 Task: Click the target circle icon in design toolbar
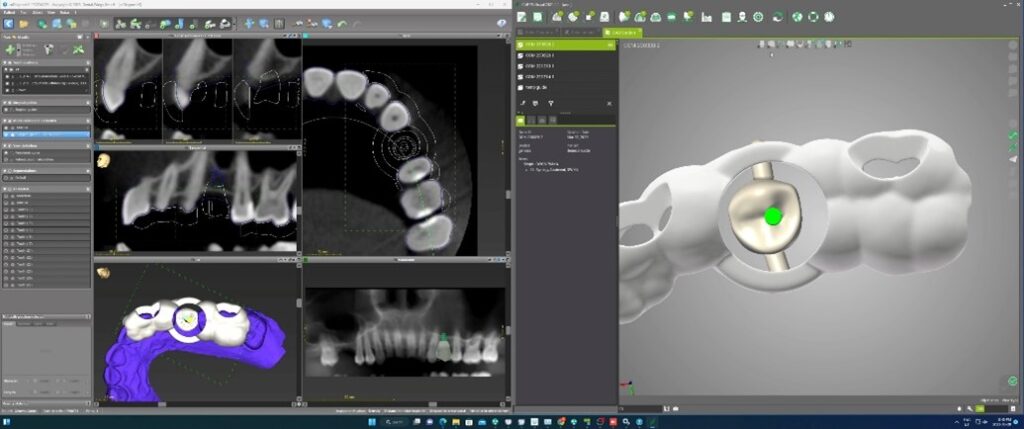point(758,17)
